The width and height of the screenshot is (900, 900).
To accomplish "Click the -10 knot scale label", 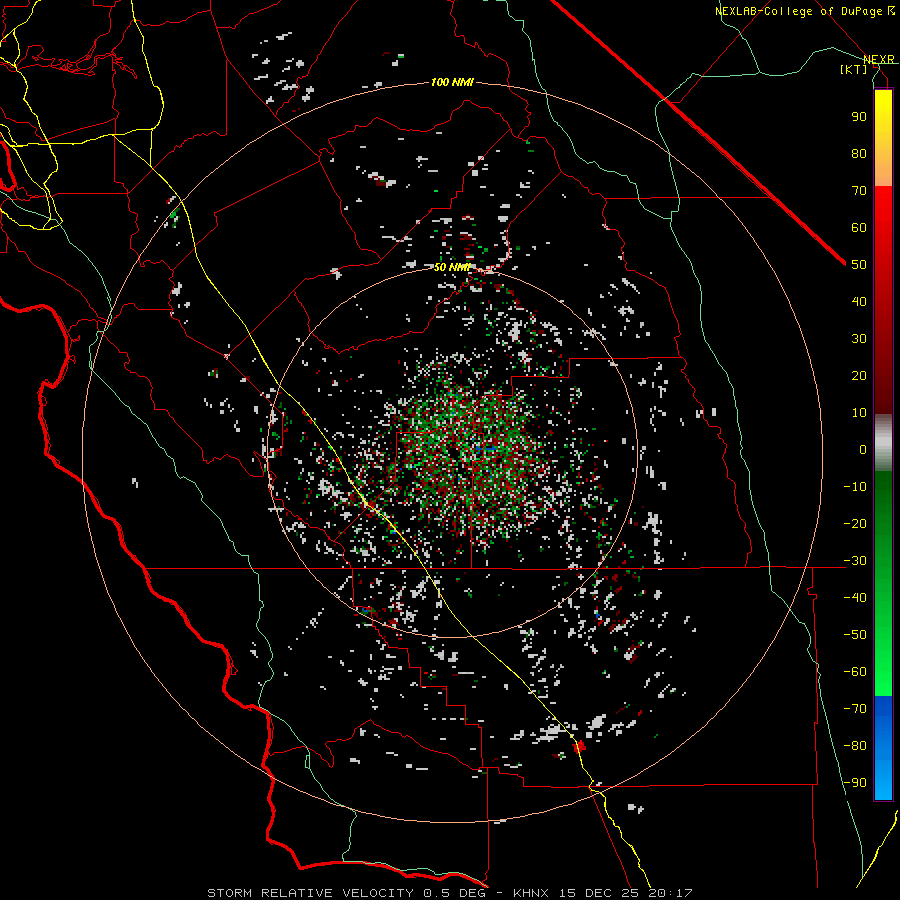I will [x=855, y=487].
